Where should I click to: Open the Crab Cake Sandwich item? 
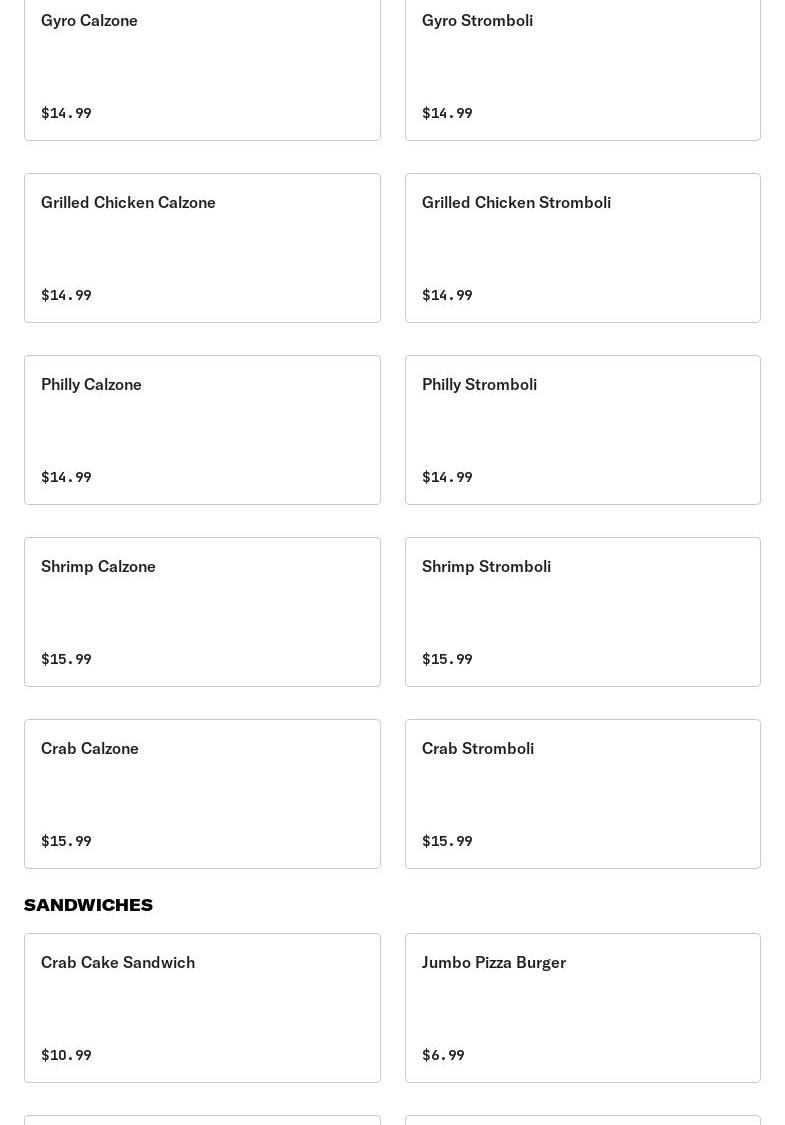[202, 1007]
